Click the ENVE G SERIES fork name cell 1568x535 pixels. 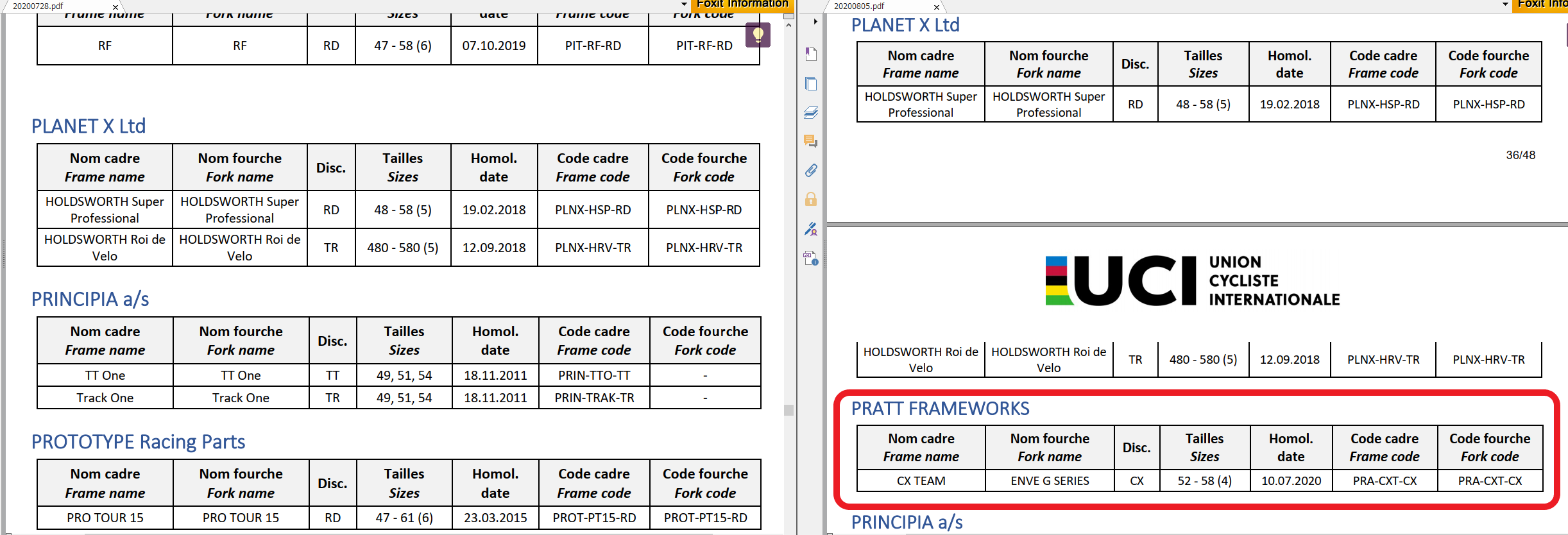point(1050,480)
